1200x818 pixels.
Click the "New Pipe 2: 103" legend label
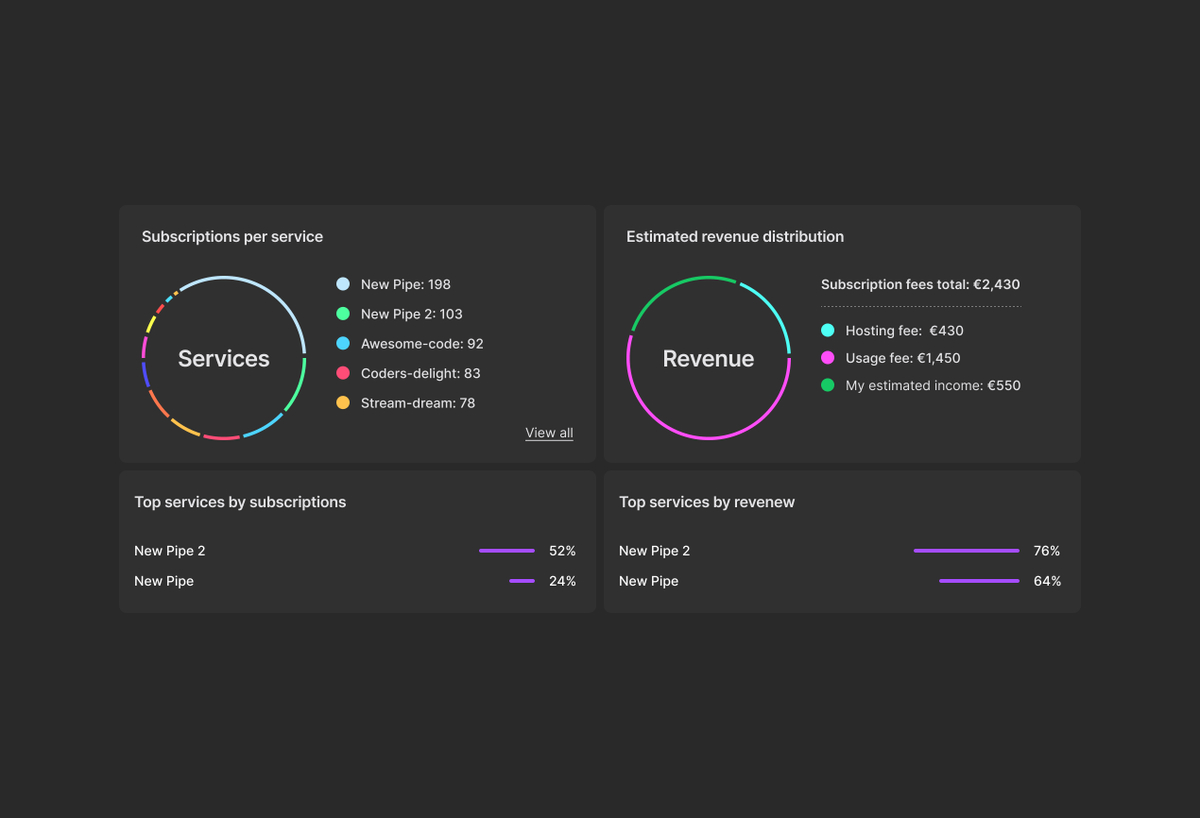[412, 314]
